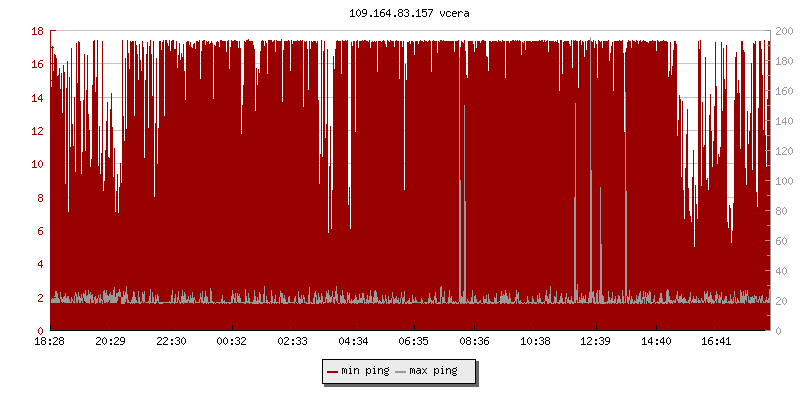Screen dimensions: 800x400
Task: Select the 22:30 time axis label
Action: (x=171, y=342)
